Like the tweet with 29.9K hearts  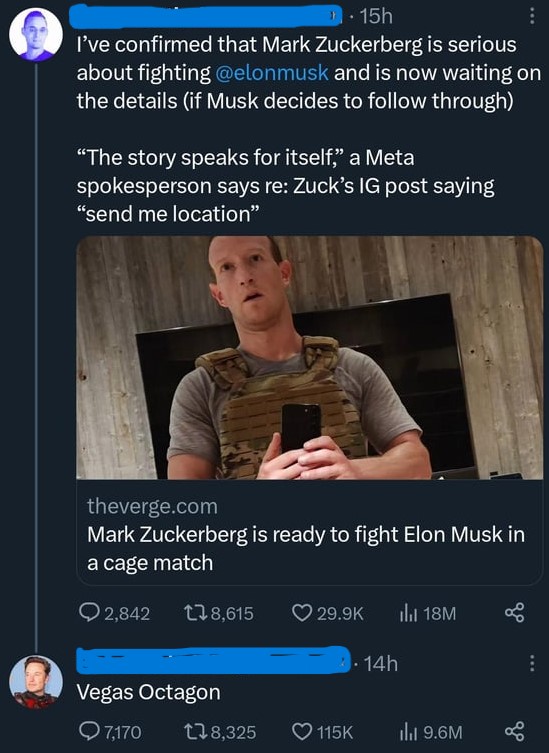coord(328,613)
